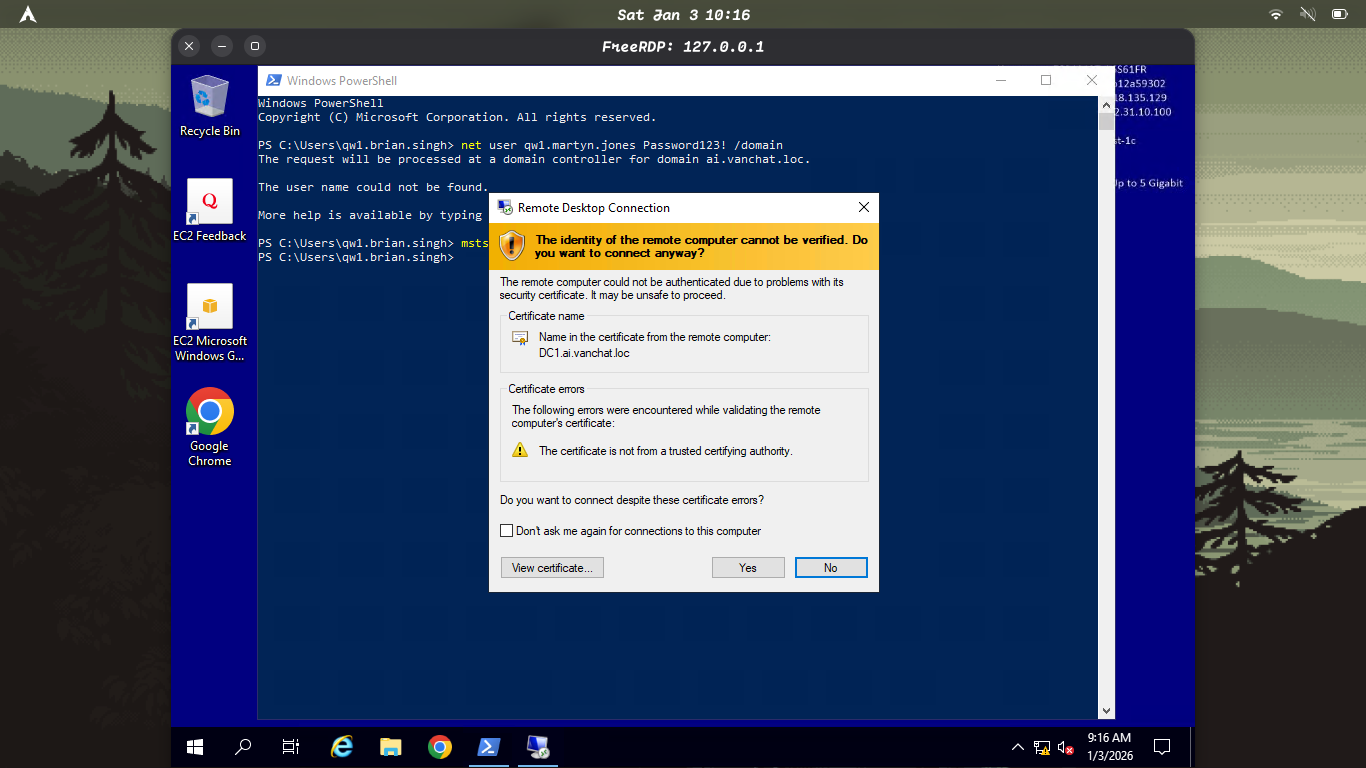Open File Explorer from the taskbar

pos(390,747)
